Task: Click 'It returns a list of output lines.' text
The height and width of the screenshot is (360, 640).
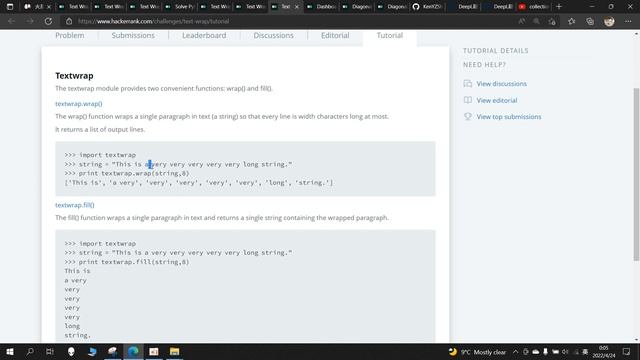Action: pyautogui.click(x=100, y=129)
